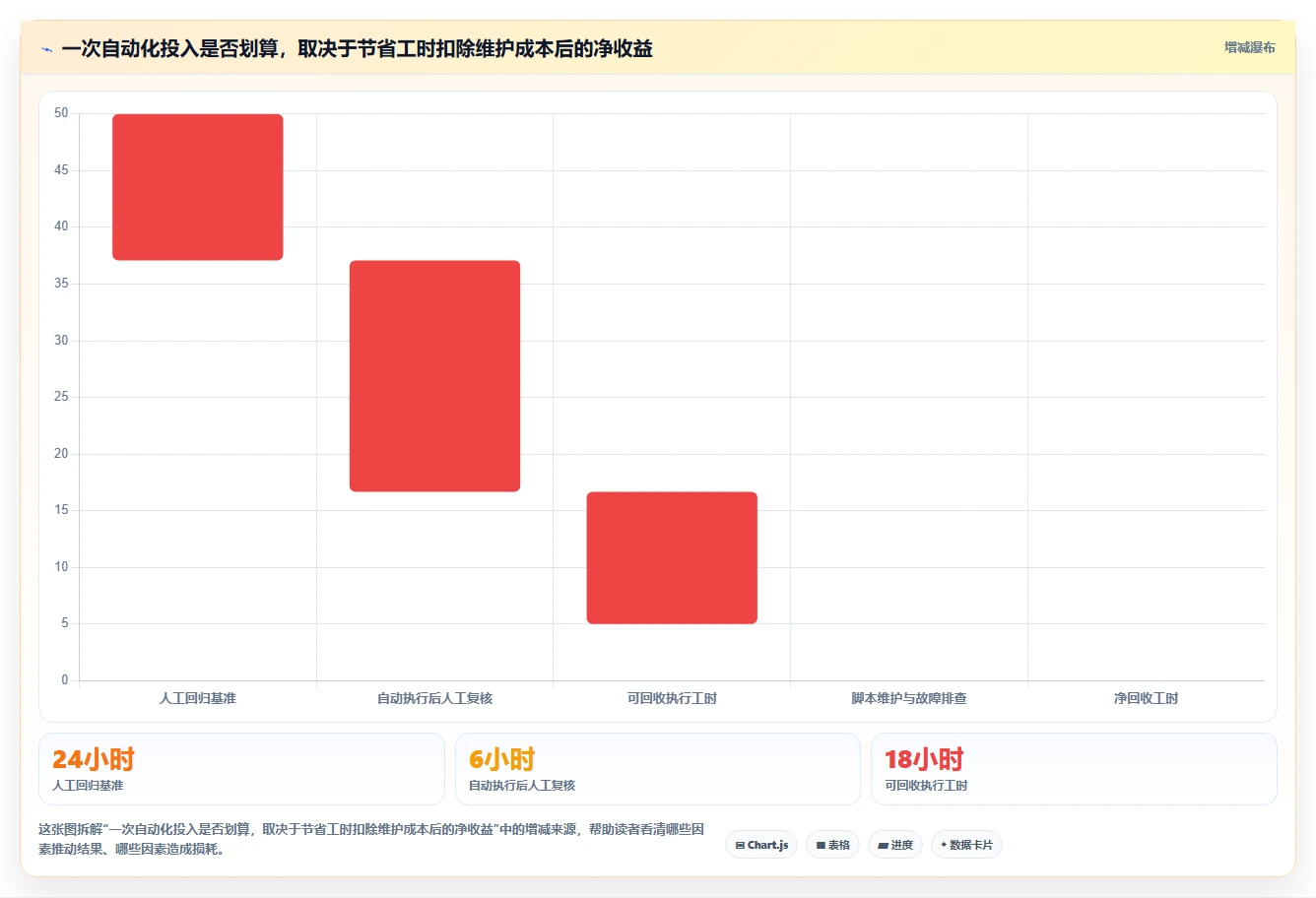The width and height of the screenshot is (1316, 898).
Task: Click the 数据卡片 tag chip
Action: pos(966,845)
